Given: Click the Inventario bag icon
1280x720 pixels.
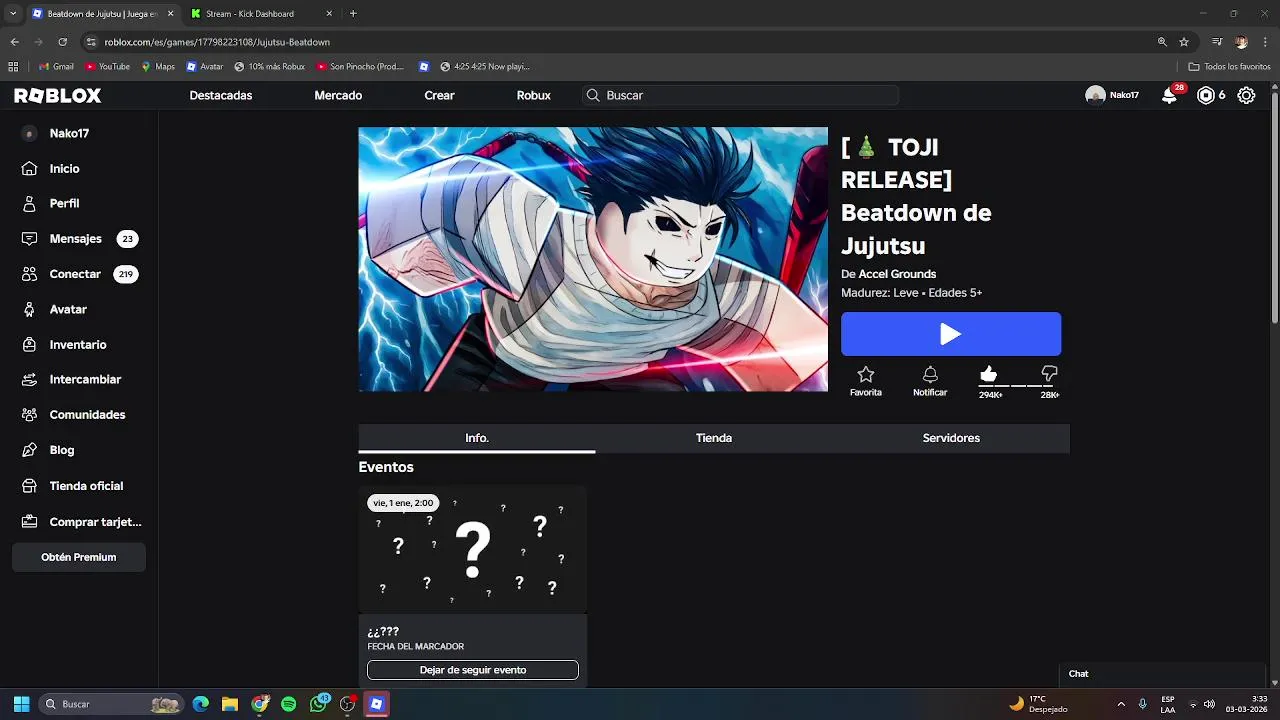Looking at the screenshot, I should tap(30, 345).
